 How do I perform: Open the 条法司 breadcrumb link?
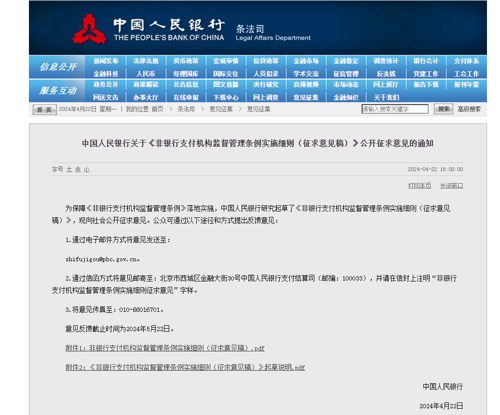[186, 109]
